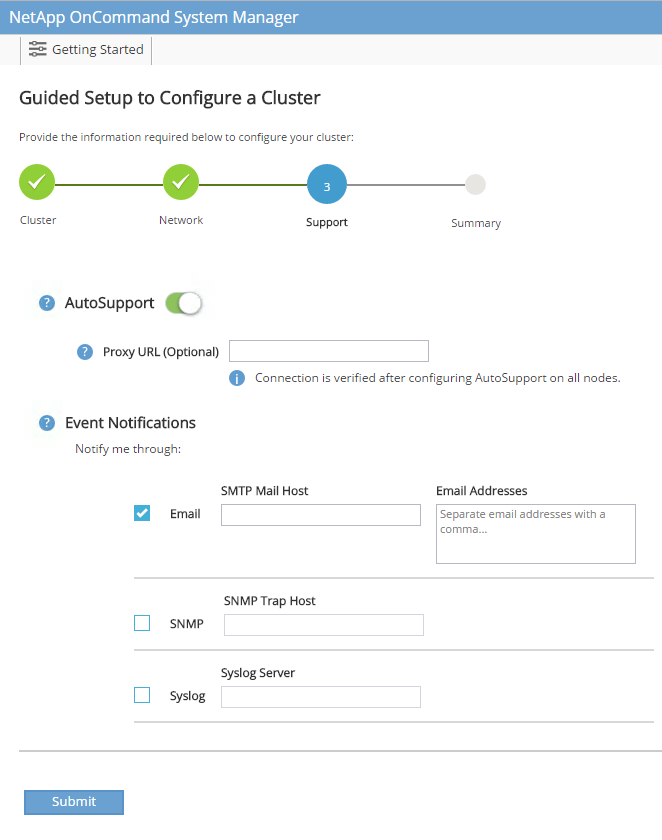Viewport: 662px width, 840px height.
Task: Uncheck the Email notification checkbox
Action: (142, 514)
